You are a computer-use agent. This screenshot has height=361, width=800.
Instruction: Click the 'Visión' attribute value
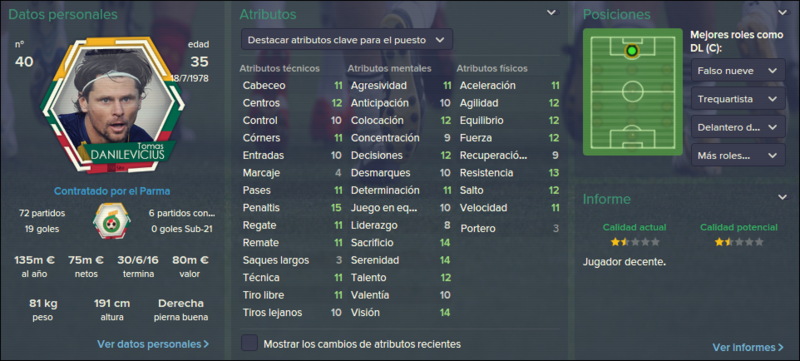tap(445, 313)
